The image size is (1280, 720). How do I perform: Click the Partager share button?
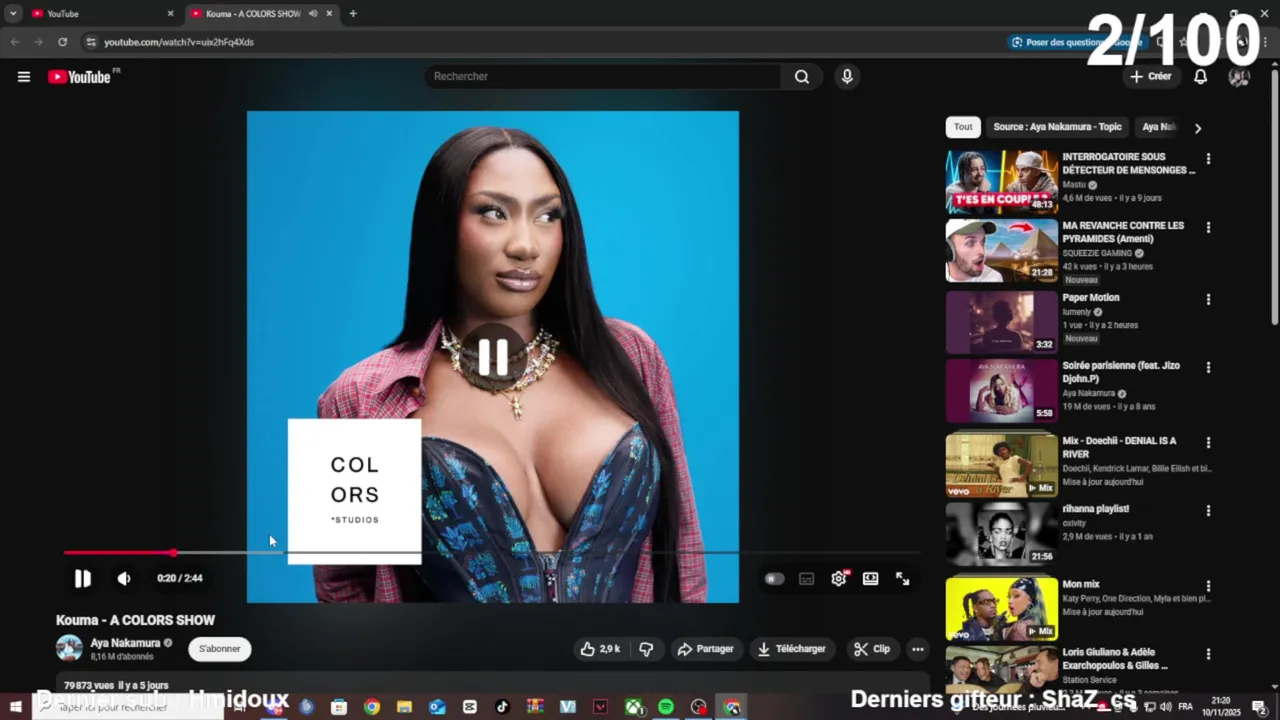(705, 649)
